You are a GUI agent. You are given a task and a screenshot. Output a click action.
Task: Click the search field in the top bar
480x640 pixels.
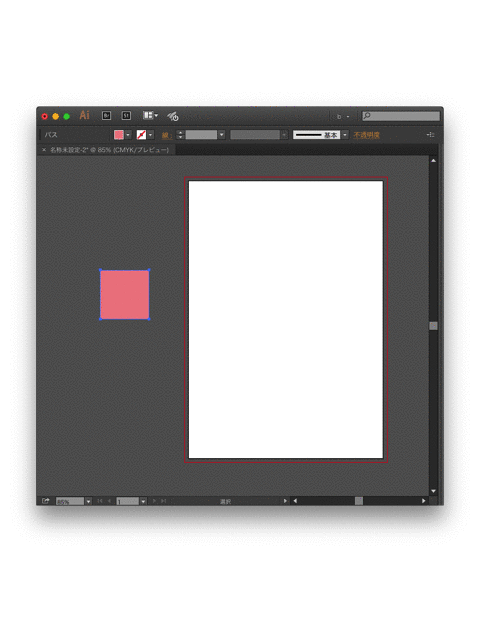[x=401, y=116]
